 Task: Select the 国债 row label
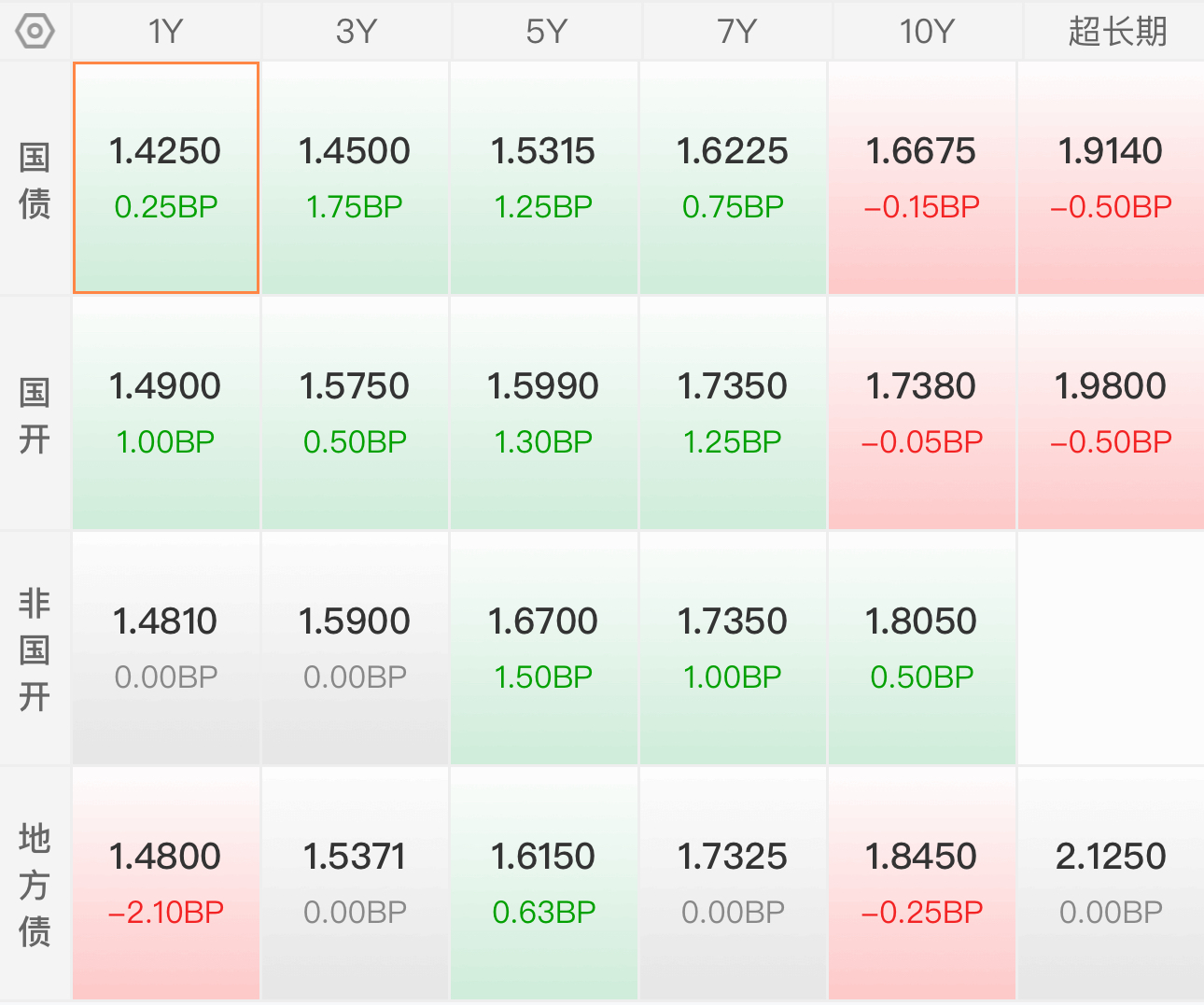point(35,180)
